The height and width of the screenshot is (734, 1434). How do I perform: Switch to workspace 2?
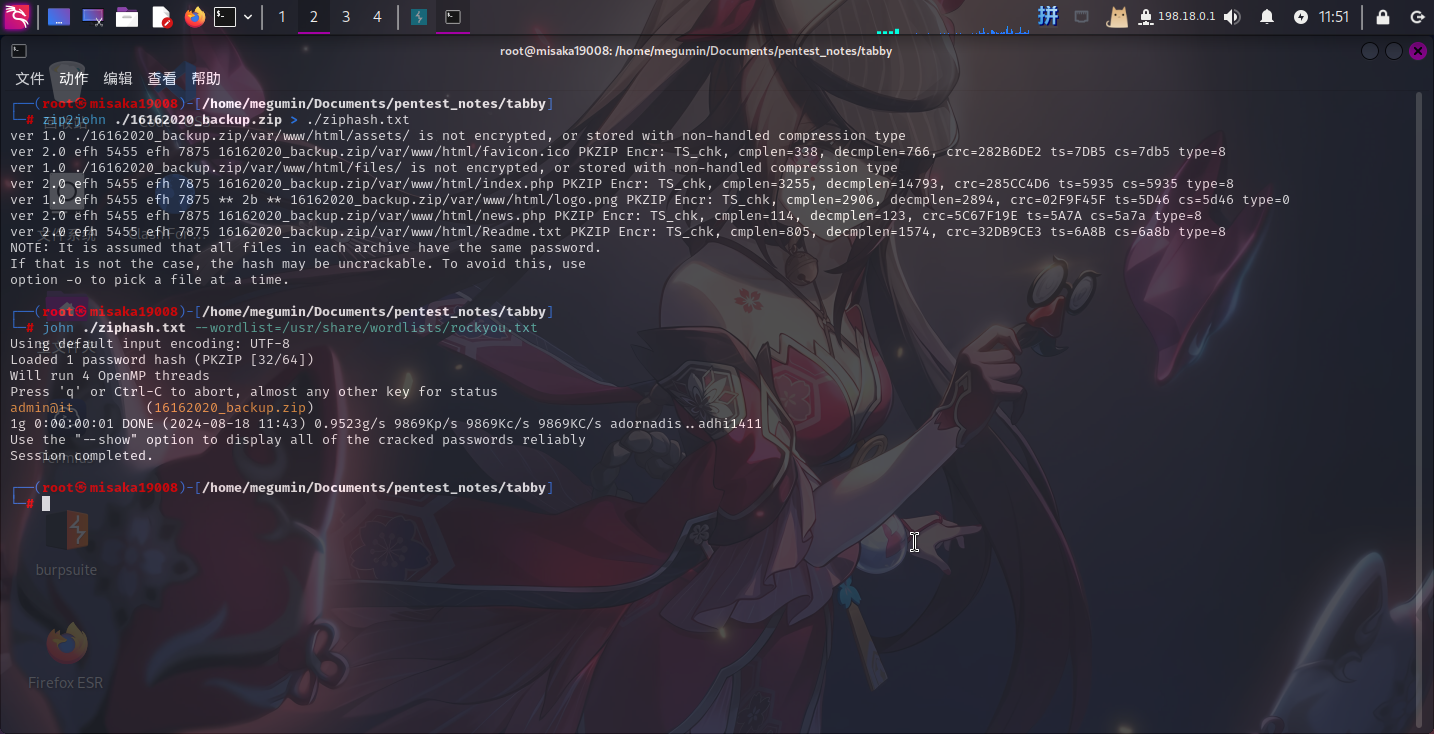313,17
